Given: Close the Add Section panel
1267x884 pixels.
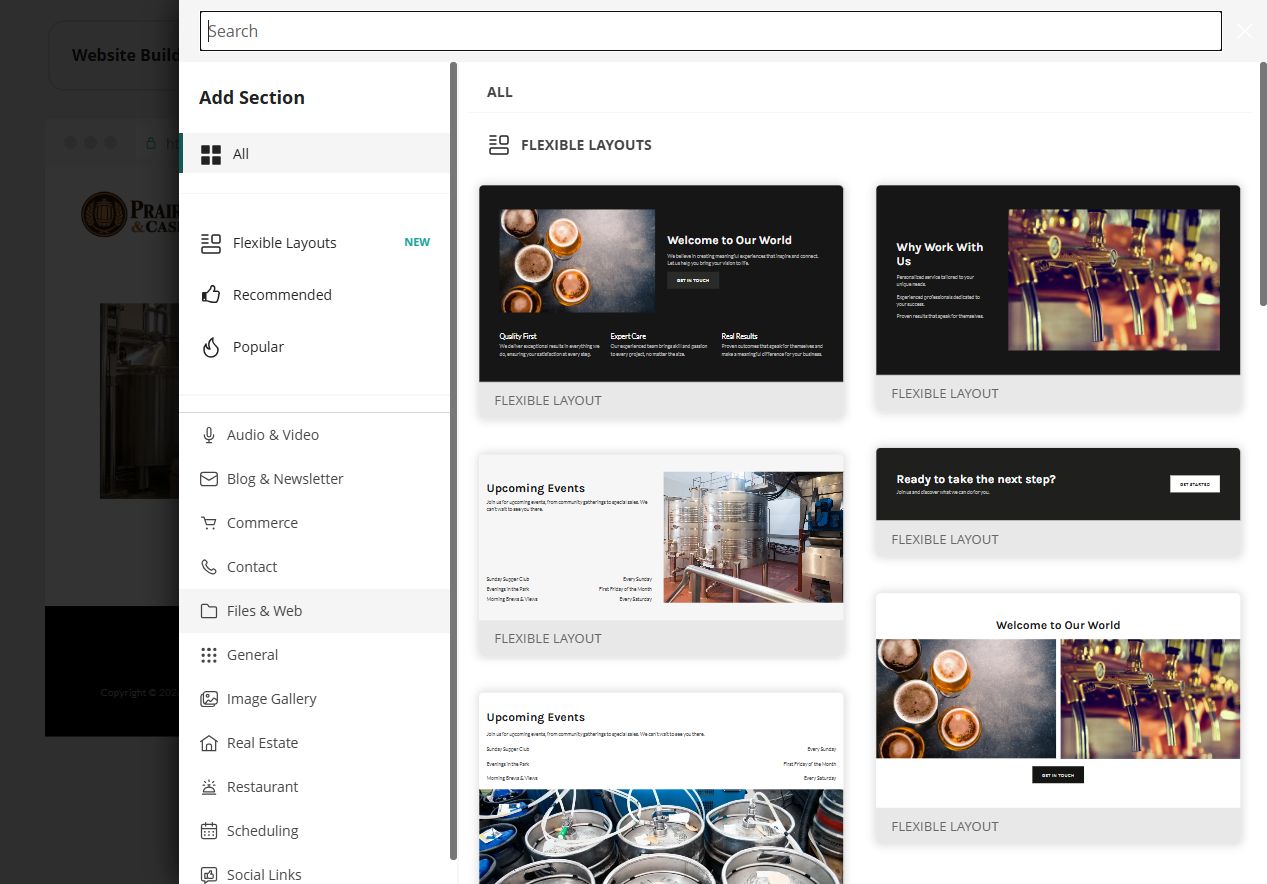Looking at the screenshot, I should pyautogui.click(x=1245, y=31).
